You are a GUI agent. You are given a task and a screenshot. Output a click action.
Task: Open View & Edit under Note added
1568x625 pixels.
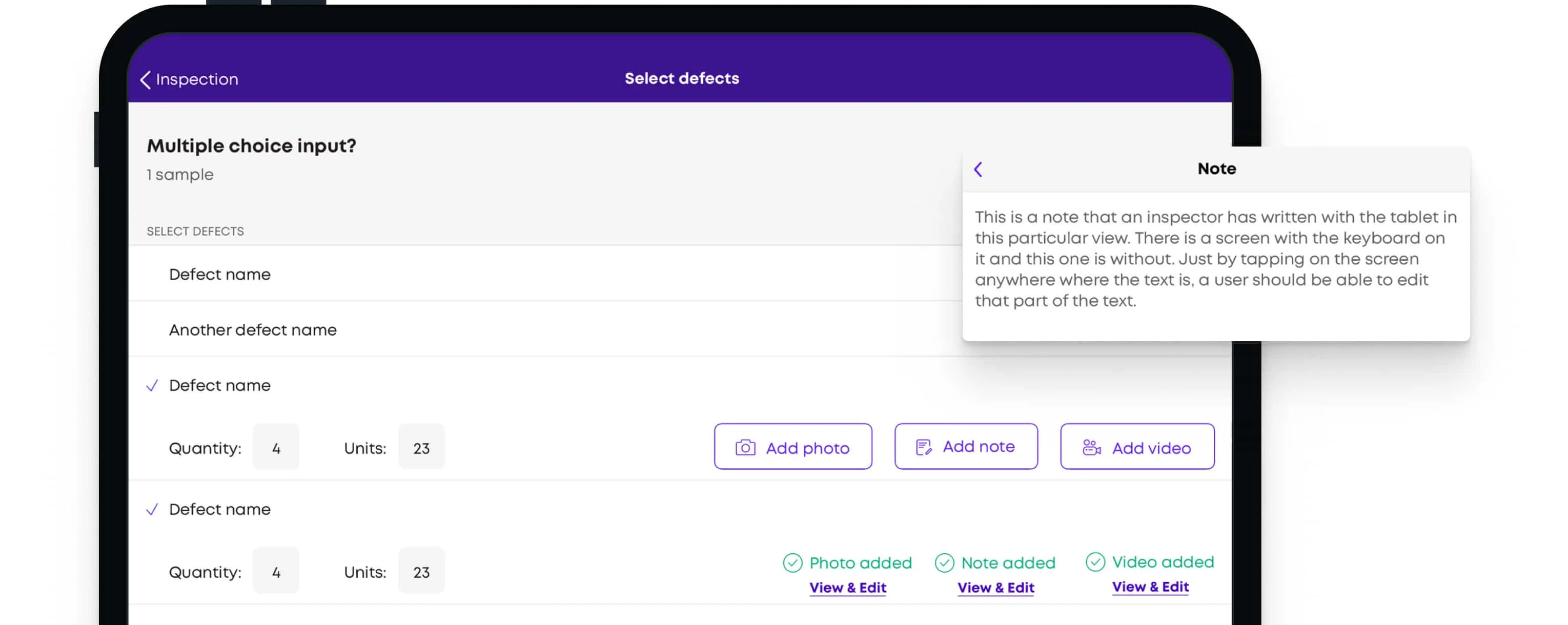click(995, 587)
